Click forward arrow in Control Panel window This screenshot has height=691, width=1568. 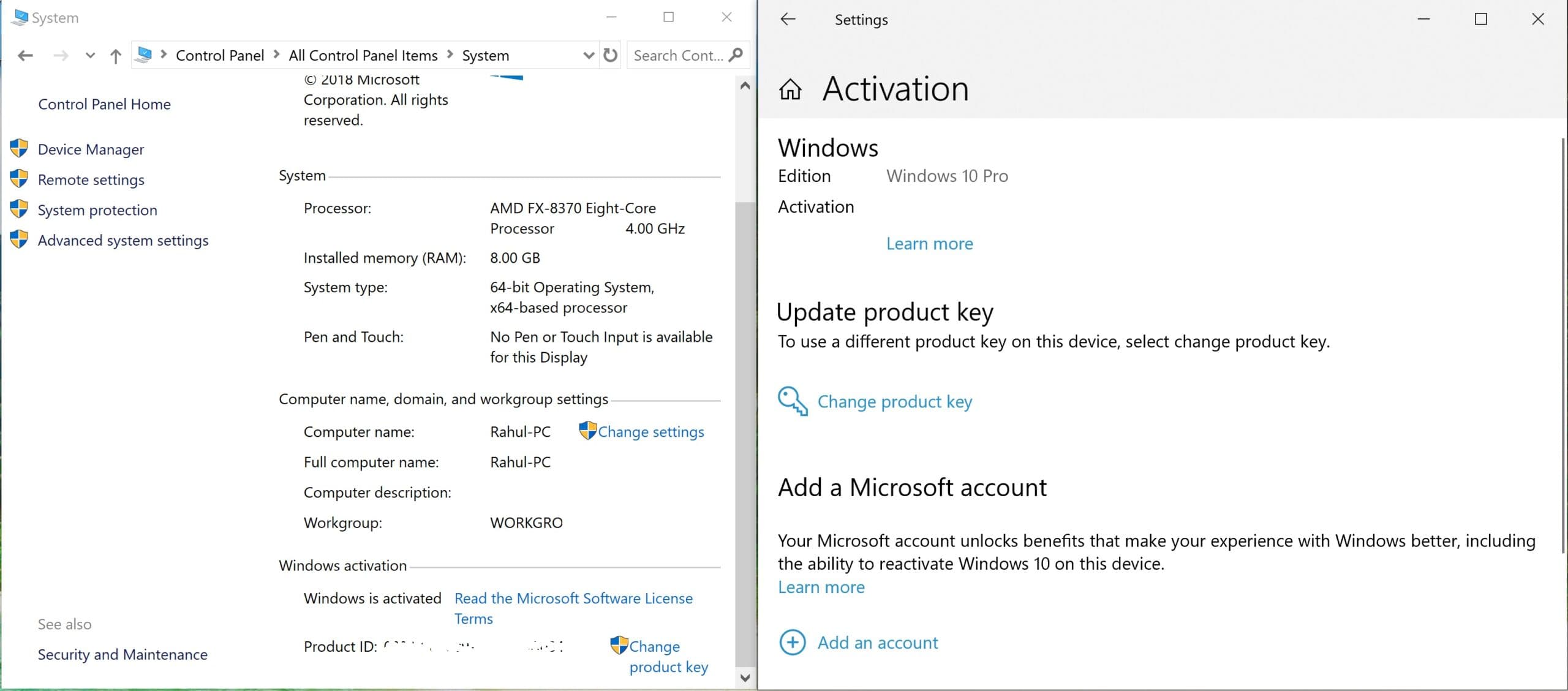coord(61,56)
